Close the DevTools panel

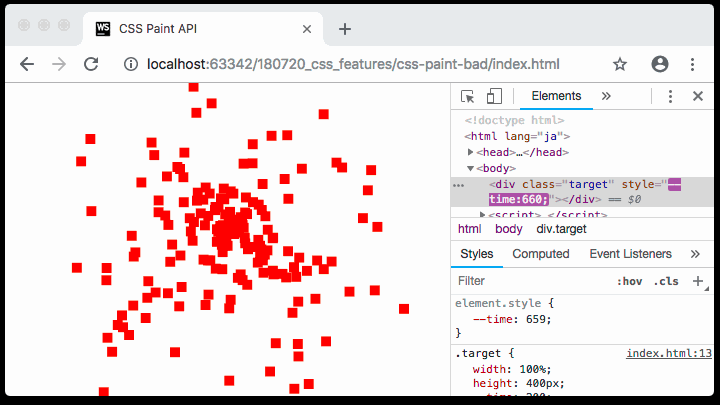tap(697, 96)
